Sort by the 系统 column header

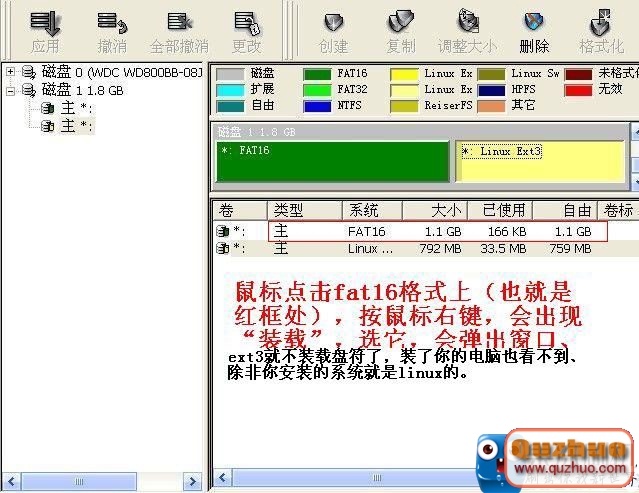point(372,210)
